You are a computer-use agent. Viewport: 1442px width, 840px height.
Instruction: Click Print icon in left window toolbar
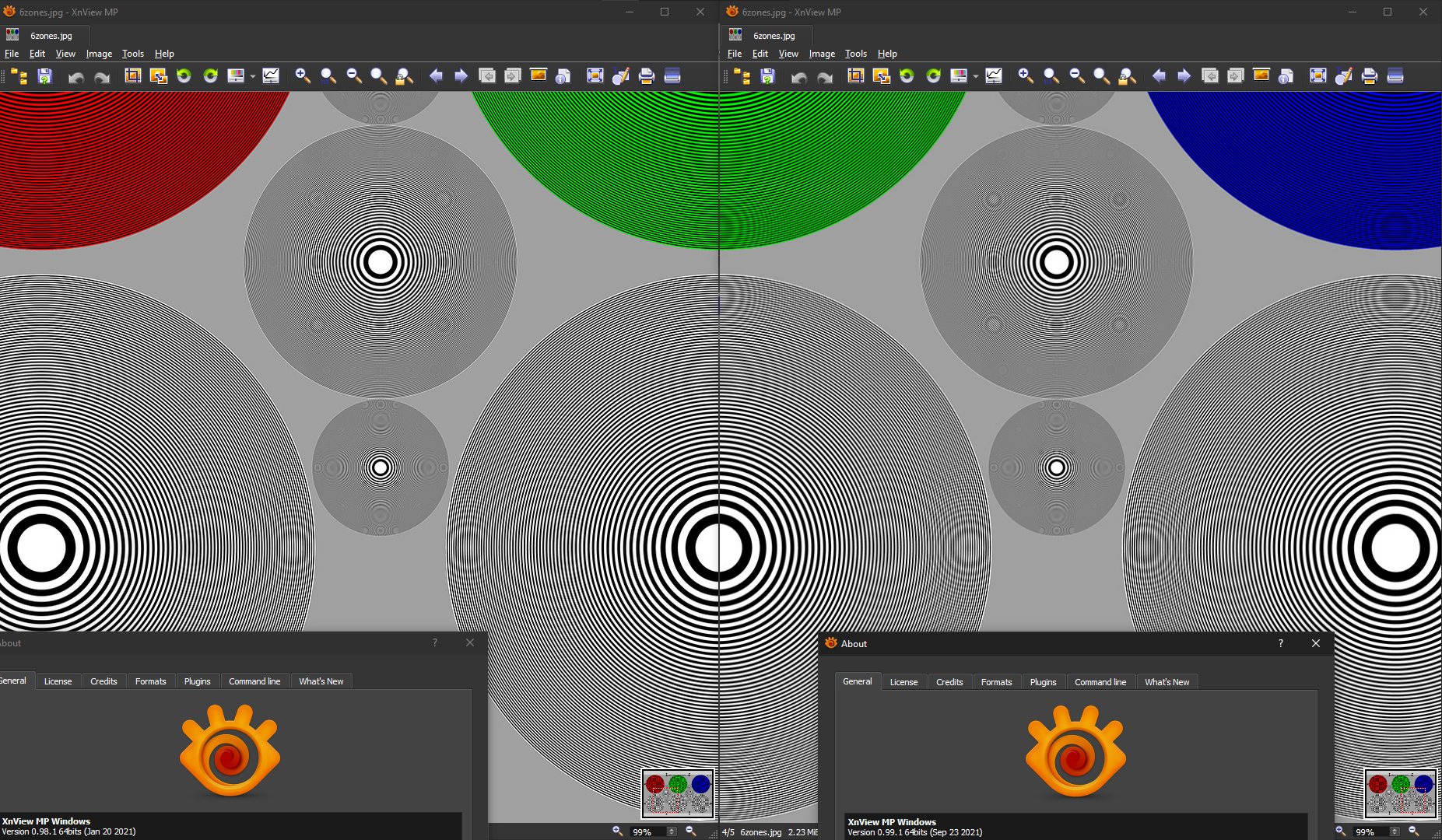[x=646, y=75]
